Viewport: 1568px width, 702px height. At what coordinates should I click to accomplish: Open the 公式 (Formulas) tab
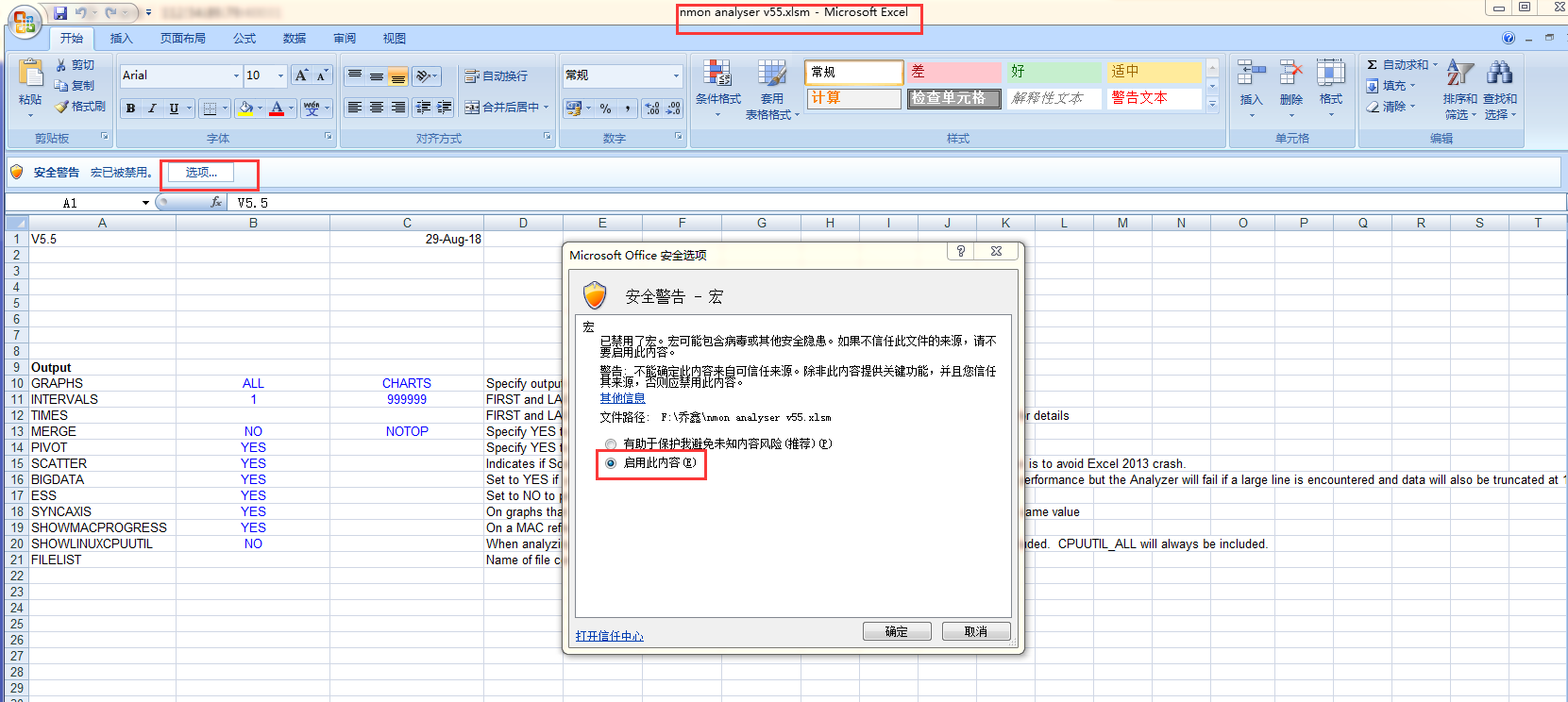(244, 39)
